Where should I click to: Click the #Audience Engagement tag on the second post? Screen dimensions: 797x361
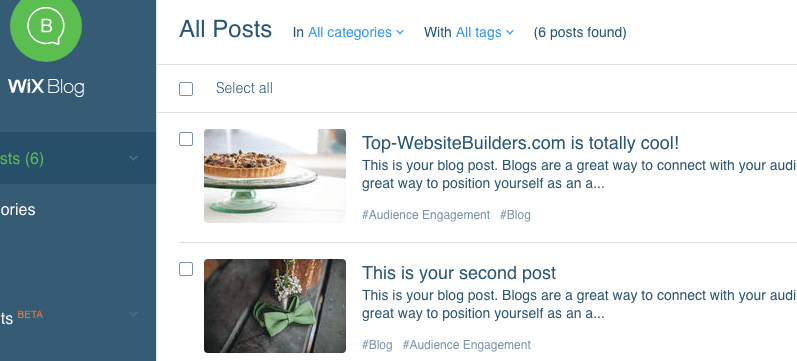(467, 345)
